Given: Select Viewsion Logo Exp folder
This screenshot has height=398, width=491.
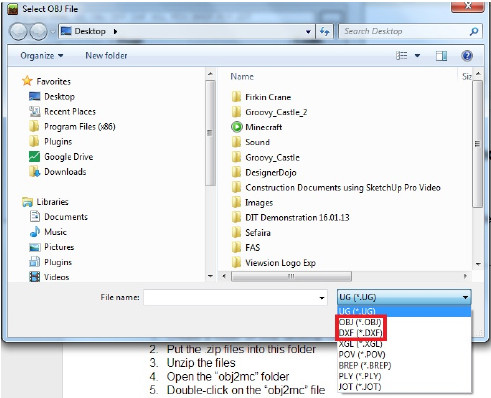Looking at the screenshot, I should pos(273,263).
